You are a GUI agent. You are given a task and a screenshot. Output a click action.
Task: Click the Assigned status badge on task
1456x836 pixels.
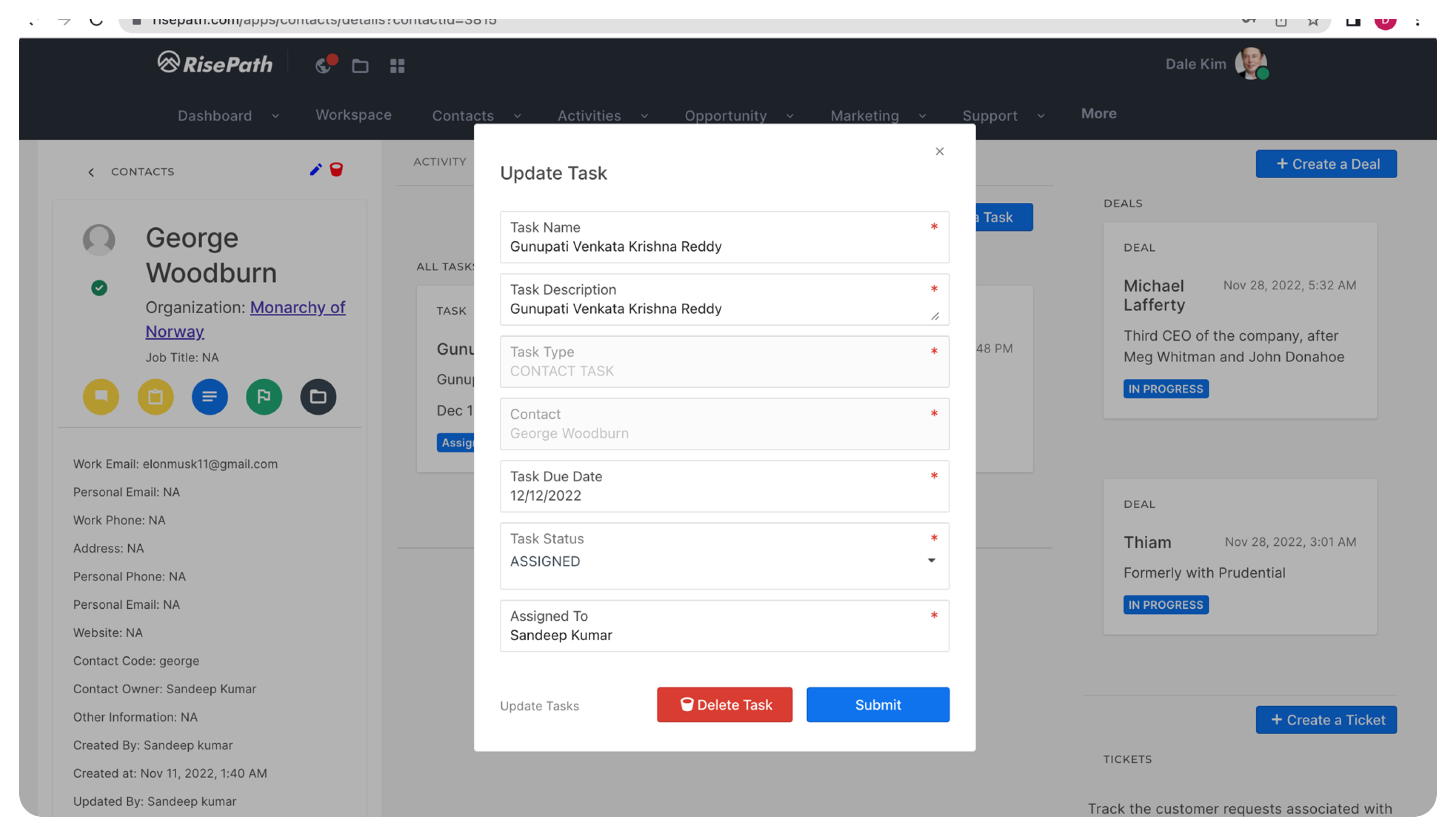456,443
